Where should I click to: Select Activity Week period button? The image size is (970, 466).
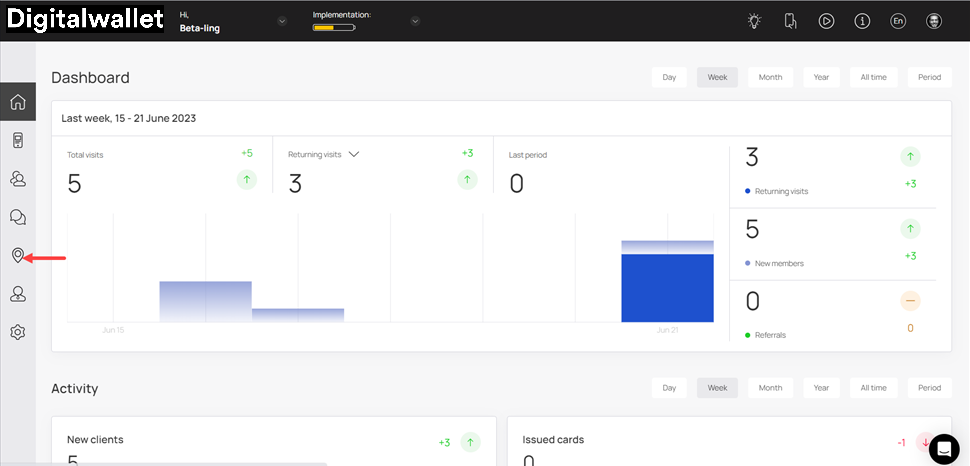(718, 388)
